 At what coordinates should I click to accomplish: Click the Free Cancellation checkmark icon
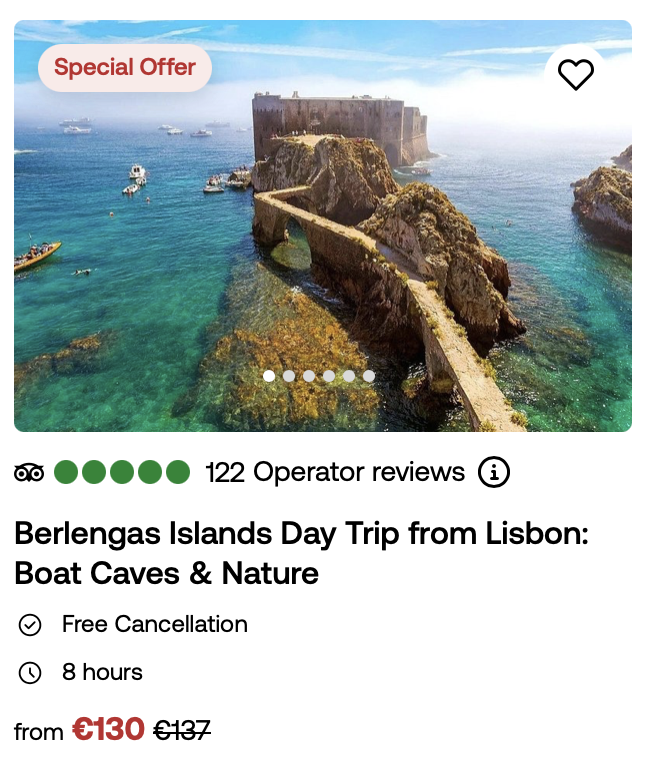tap(30, 625)
